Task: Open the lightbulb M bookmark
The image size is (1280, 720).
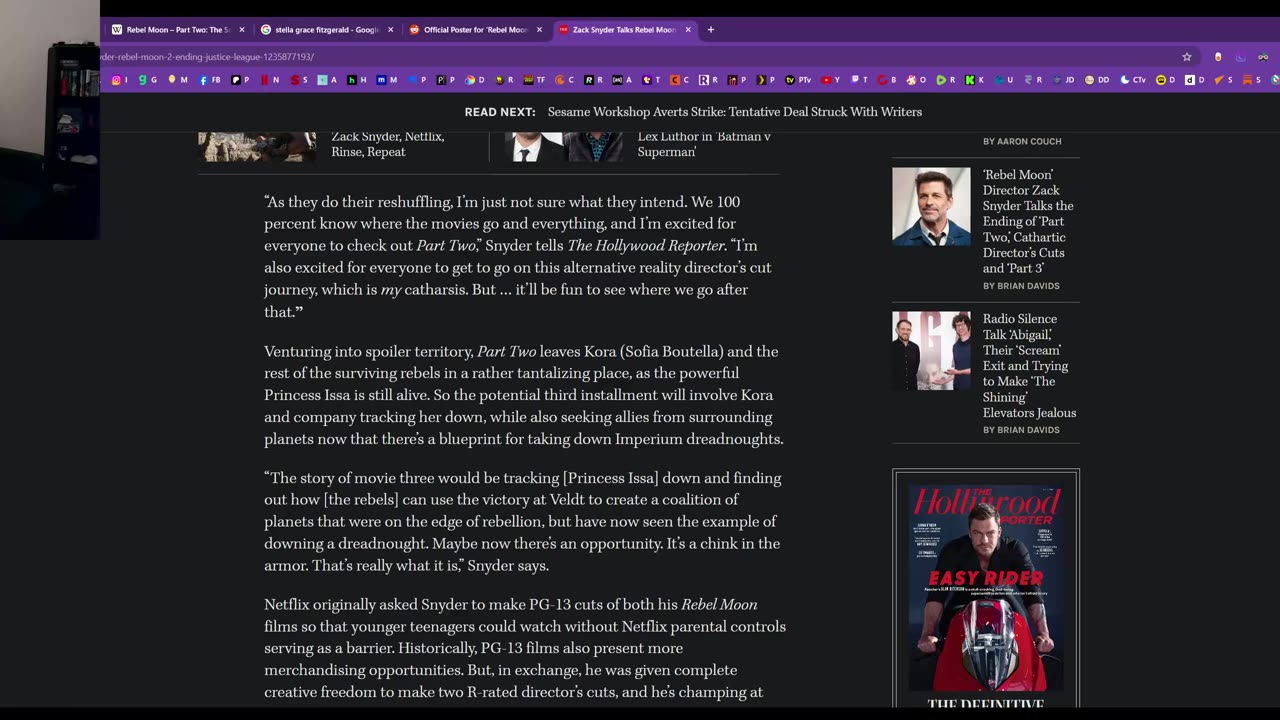Action: 178,80
